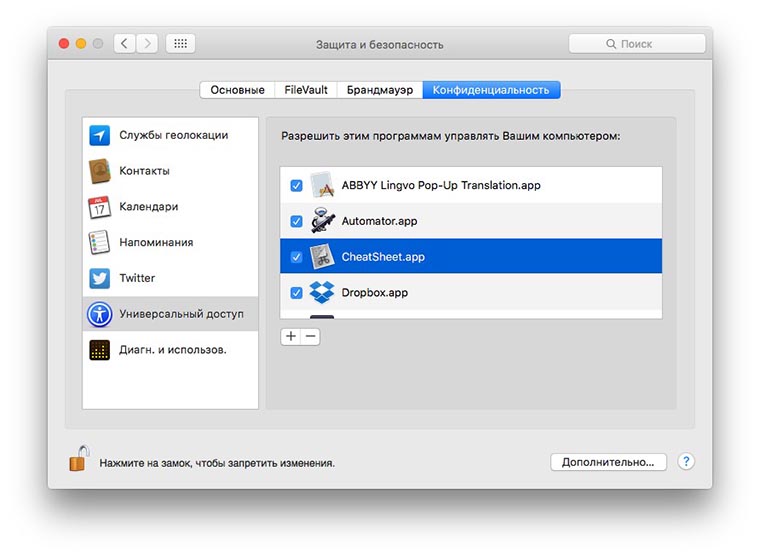
Task: Add an app with the plus button
Action: (290, 336)
